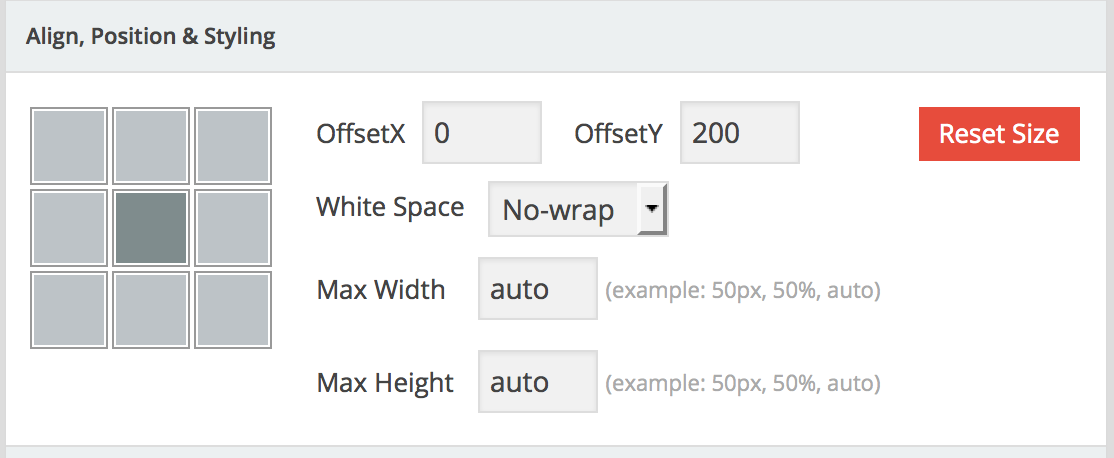
Task: Click the Max Width auto field
Action: (537, 289)
